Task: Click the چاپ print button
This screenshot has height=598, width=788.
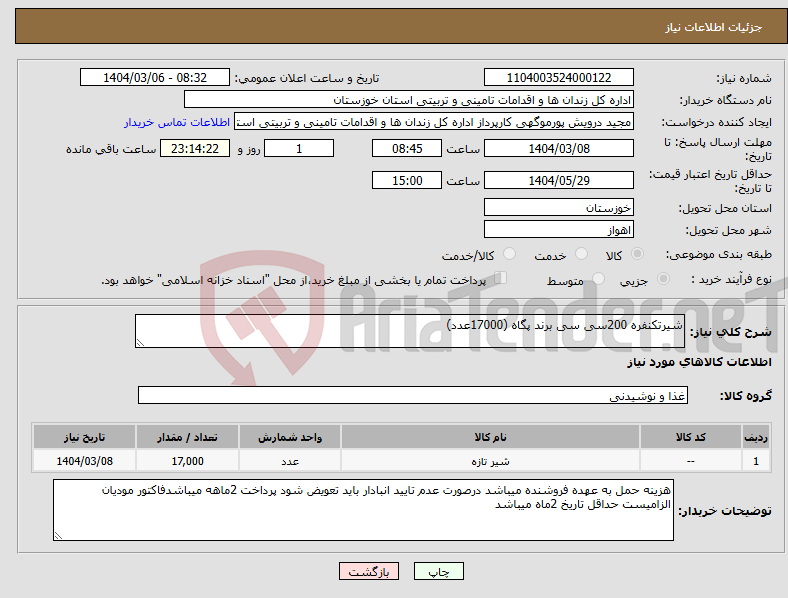Action: (x=439, y=571)
